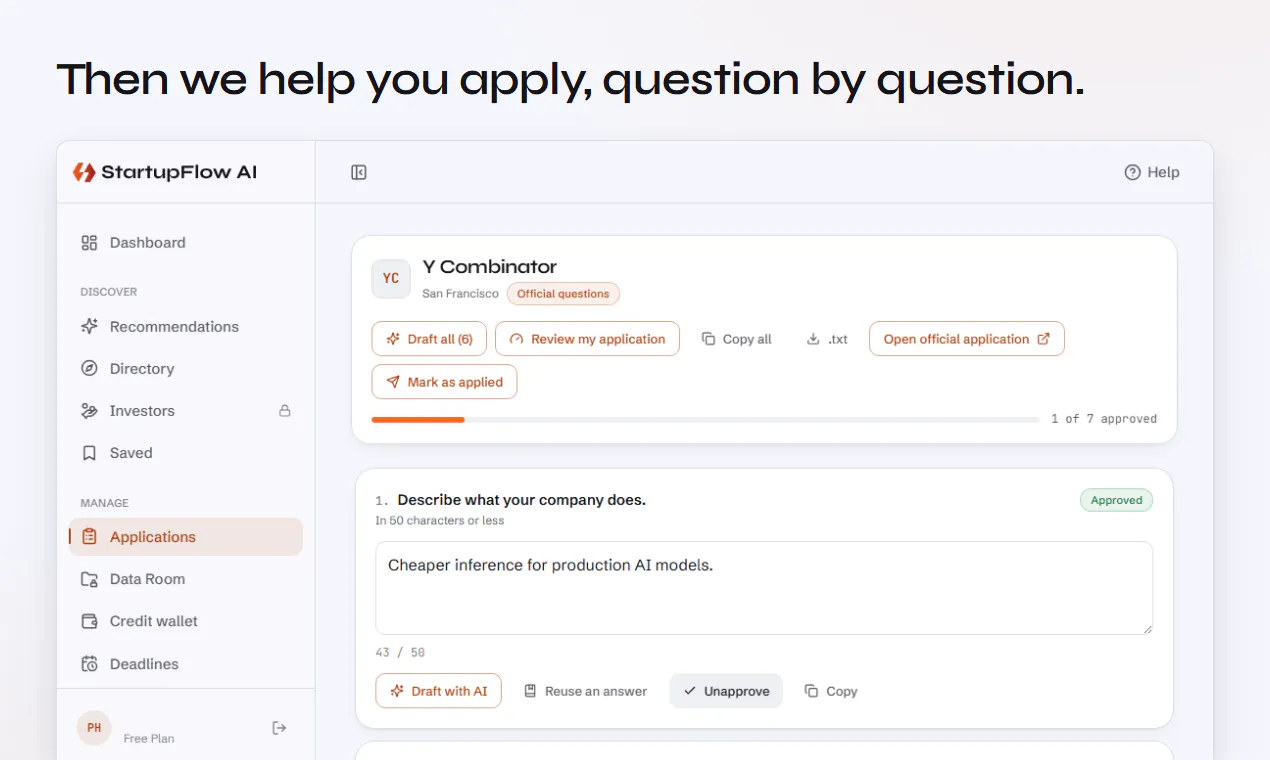Click the '43 / 50' character counter

pos(400,652)
